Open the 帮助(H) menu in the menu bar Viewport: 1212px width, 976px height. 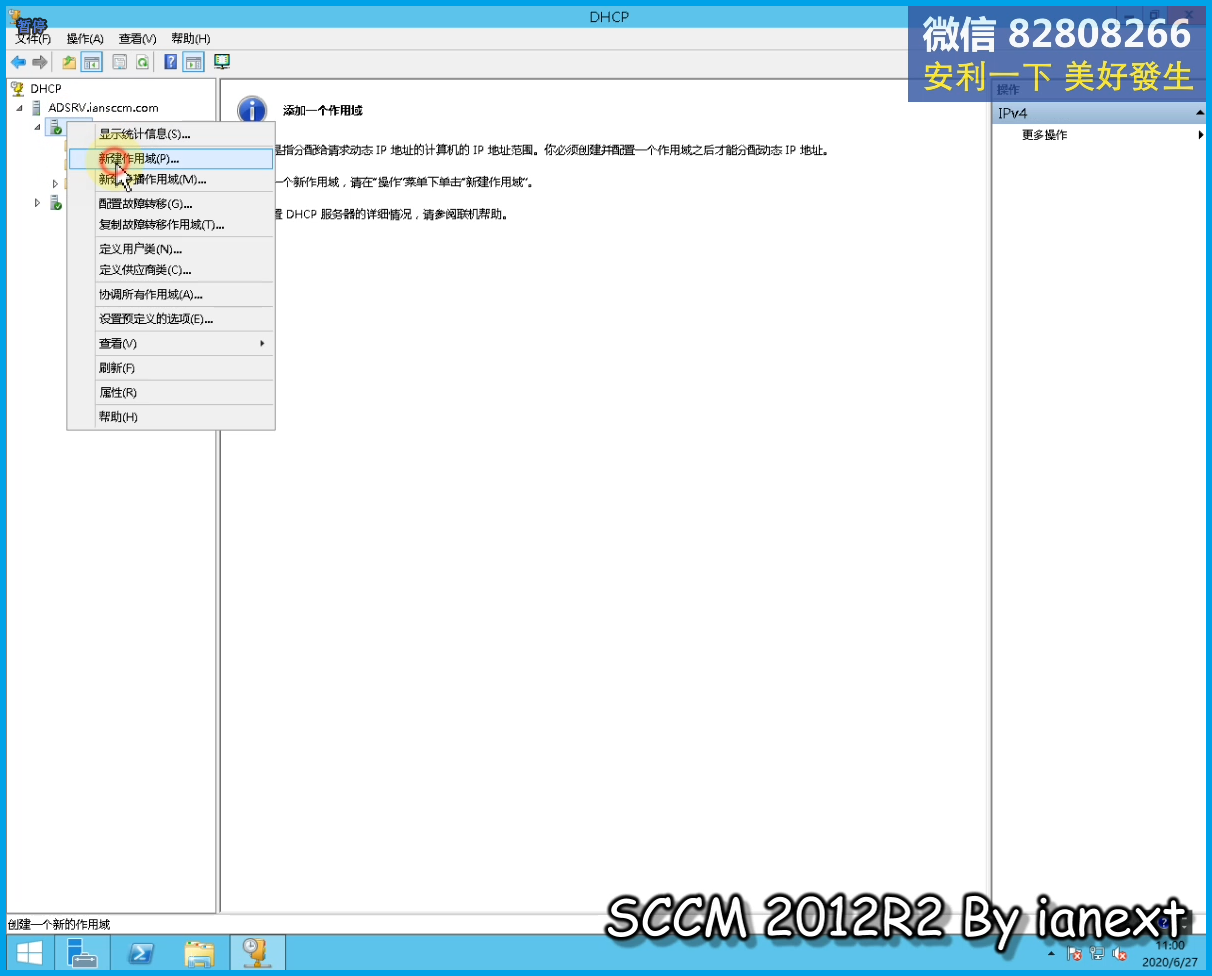point(190,39)
